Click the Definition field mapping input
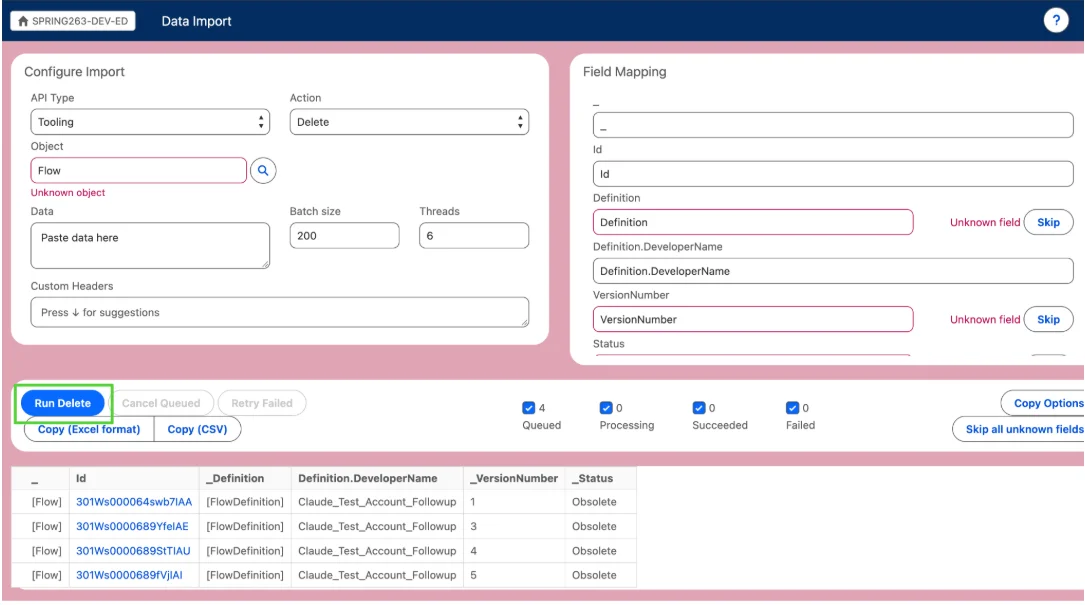The width and height of the screenshot is (1085, 605). (x=753, y=222)
